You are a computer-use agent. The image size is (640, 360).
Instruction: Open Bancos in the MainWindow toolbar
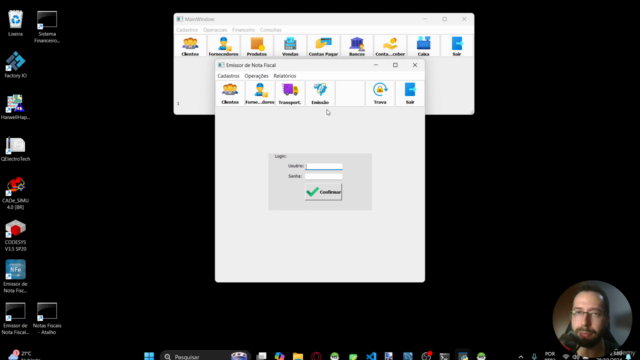[357, 46]
